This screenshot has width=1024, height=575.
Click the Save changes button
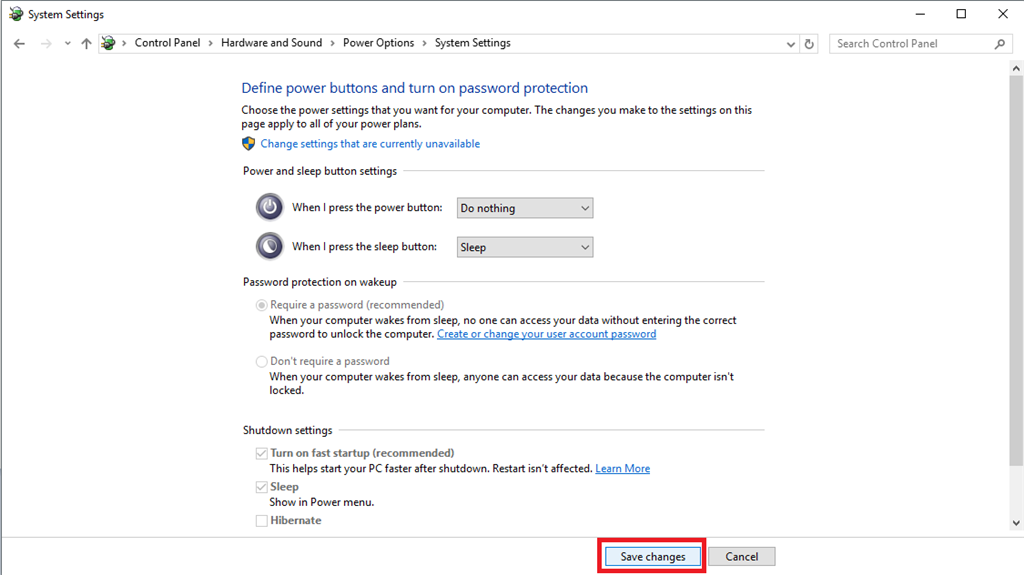pyautogui.click(x=652, y=557)
